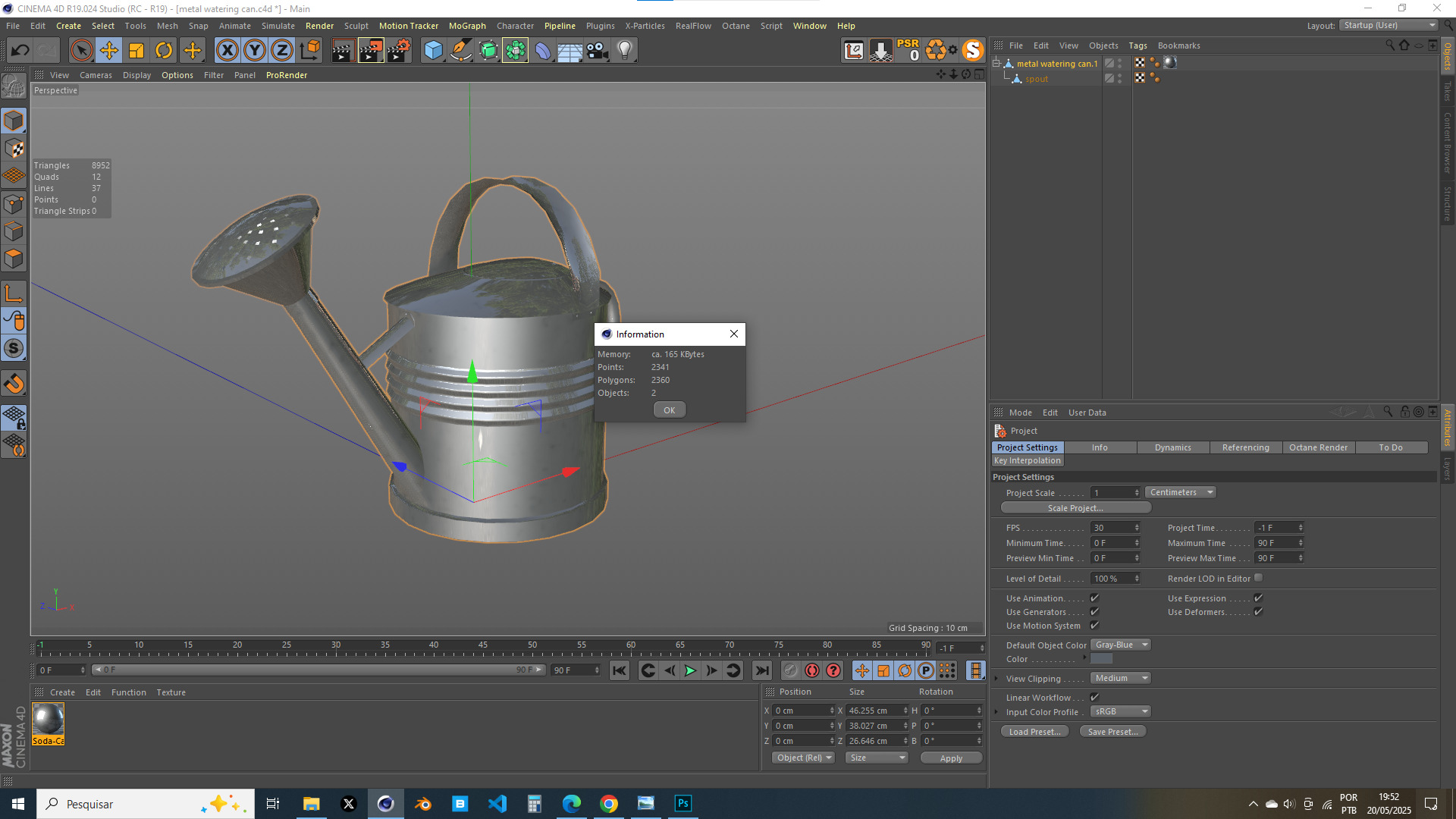The width and height of the screenshot is (1456, 819).
Task: Open View Clipping Medium dropdown
Action: [1121, 678]
